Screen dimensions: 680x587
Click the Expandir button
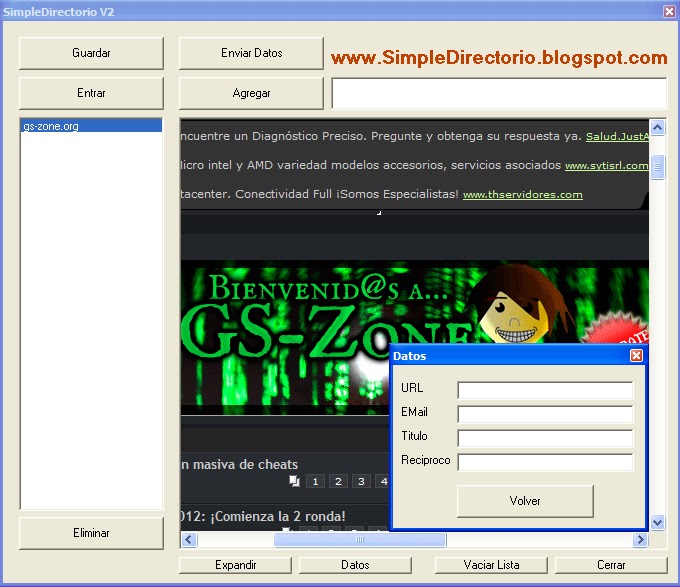pos(235,565)
